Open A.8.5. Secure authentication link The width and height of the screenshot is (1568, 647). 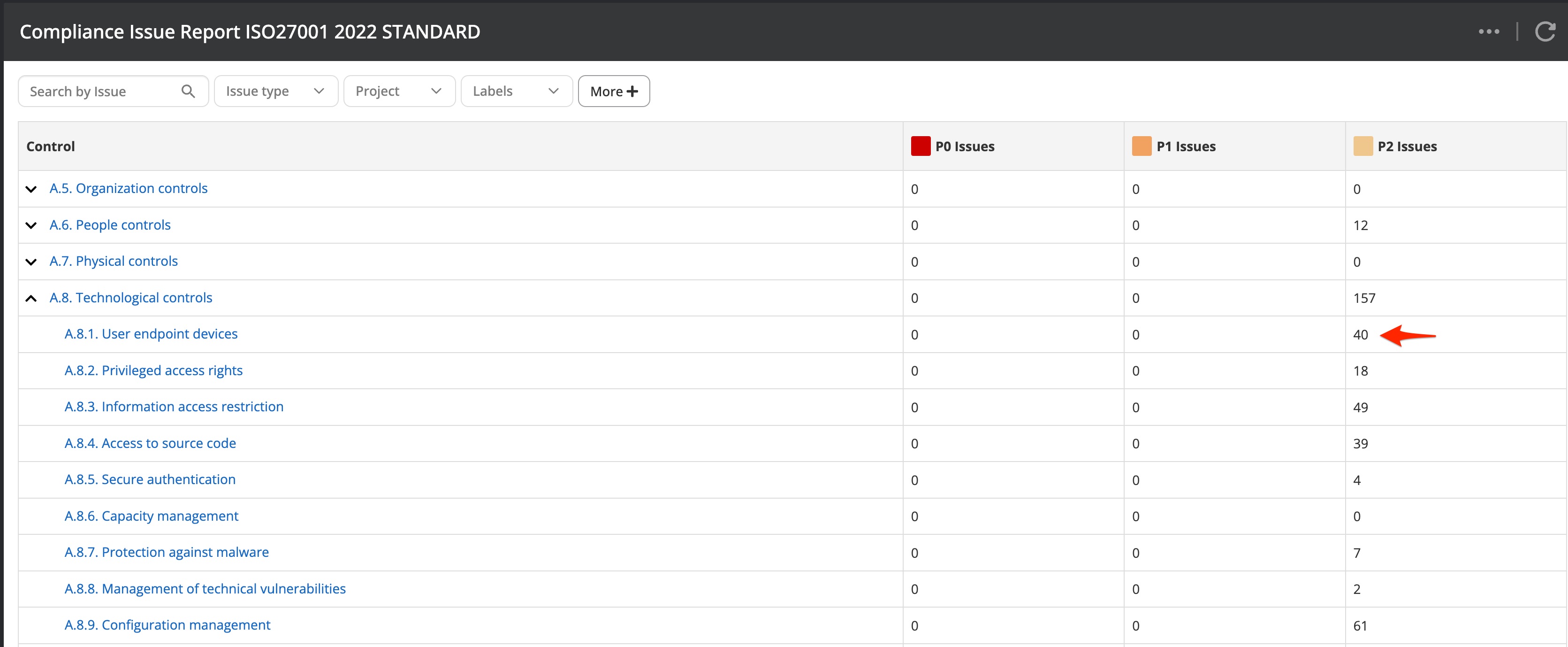pos(150,479)
